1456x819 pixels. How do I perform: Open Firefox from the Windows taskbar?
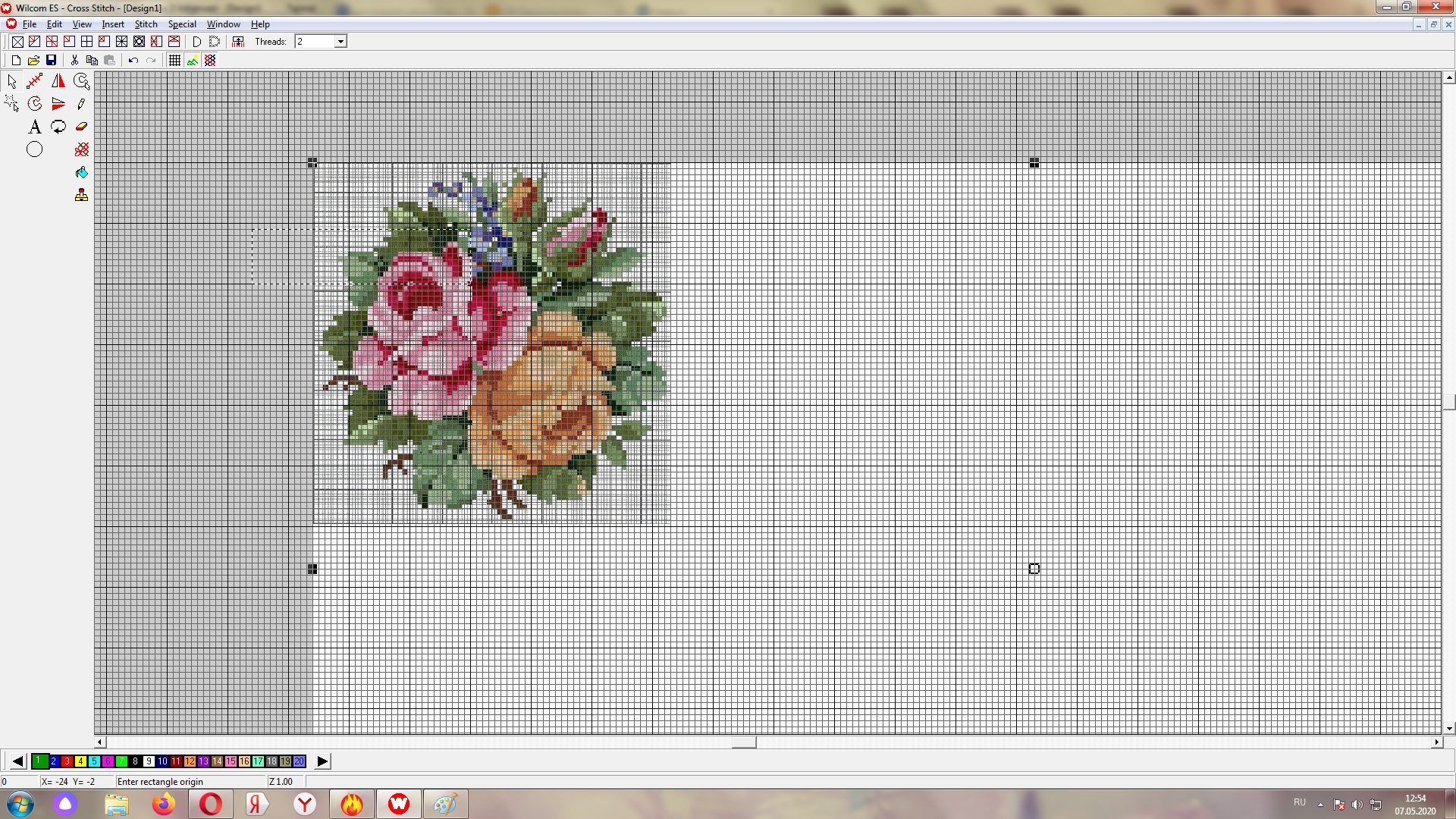point(163,804)
